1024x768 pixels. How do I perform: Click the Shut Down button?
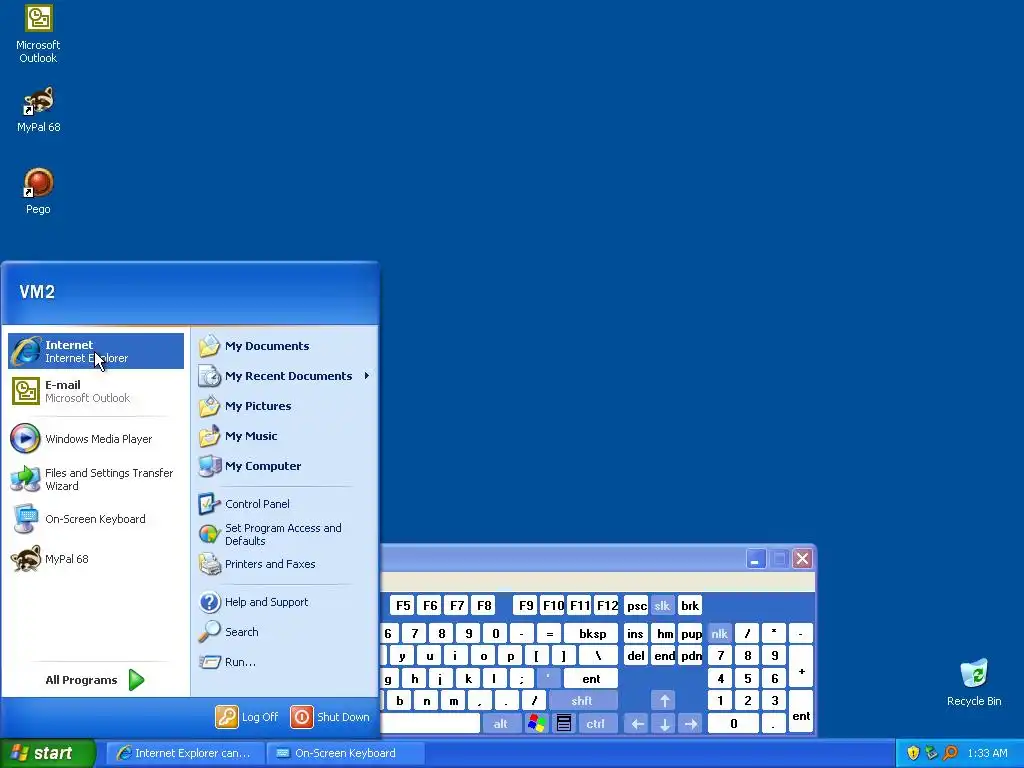[x=330, y=717]
